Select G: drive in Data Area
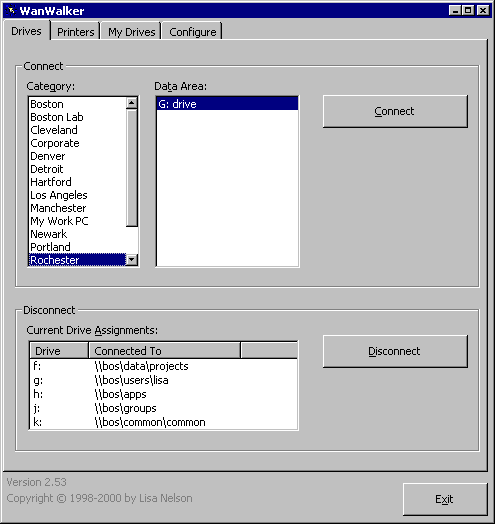The image size is (495, 524). [227, 104]
